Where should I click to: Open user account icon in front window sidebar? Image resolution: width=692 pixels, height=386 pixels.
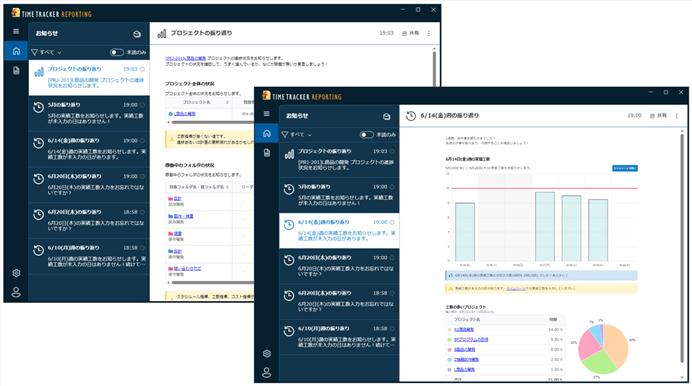tap(267, 373)
